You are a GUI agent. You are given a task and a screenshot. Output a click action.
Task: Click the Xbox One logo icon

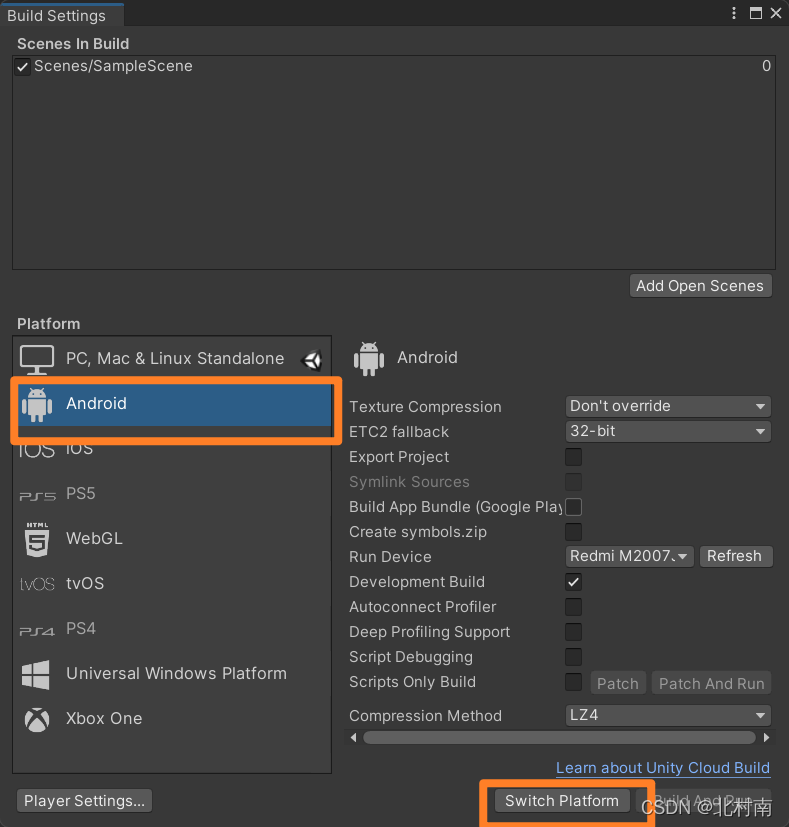tap(37, 720)
